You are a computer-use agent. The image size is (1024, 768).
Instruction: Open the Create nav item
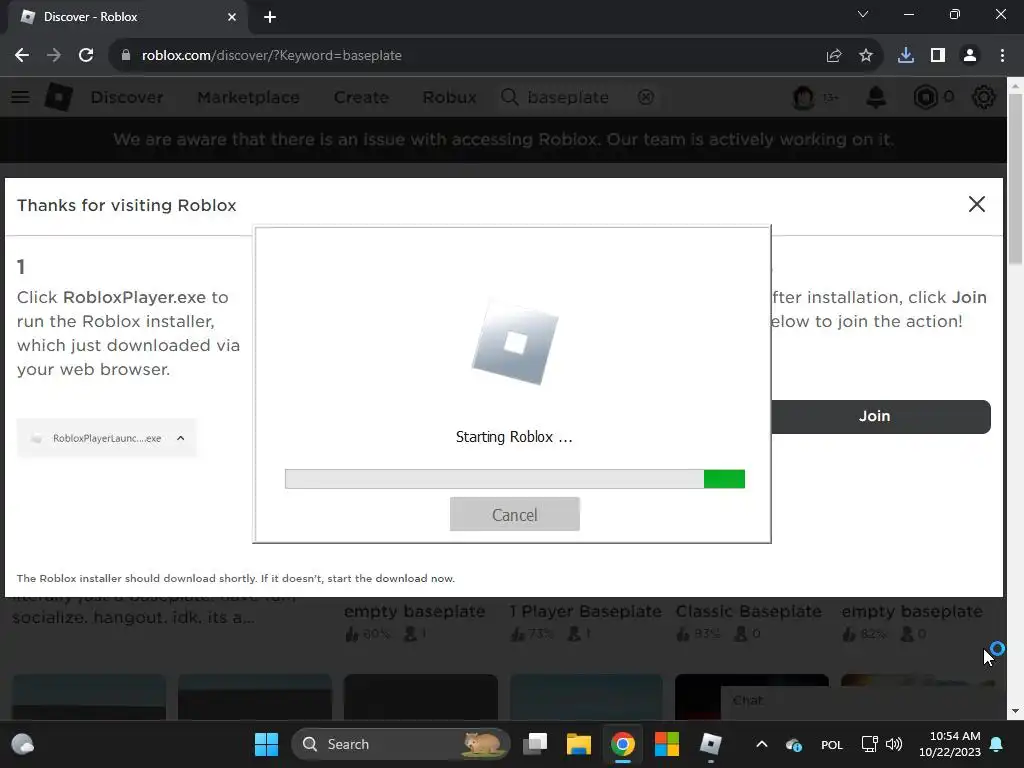[x=361, y=97]
